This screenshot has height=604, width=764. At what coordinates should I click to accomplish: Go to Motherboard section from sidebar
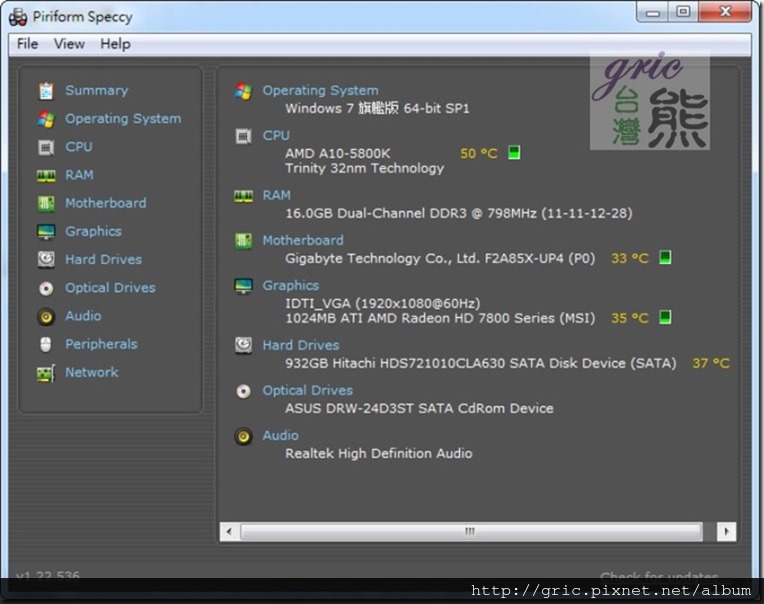pyautogui.click(x=106, y=203)
